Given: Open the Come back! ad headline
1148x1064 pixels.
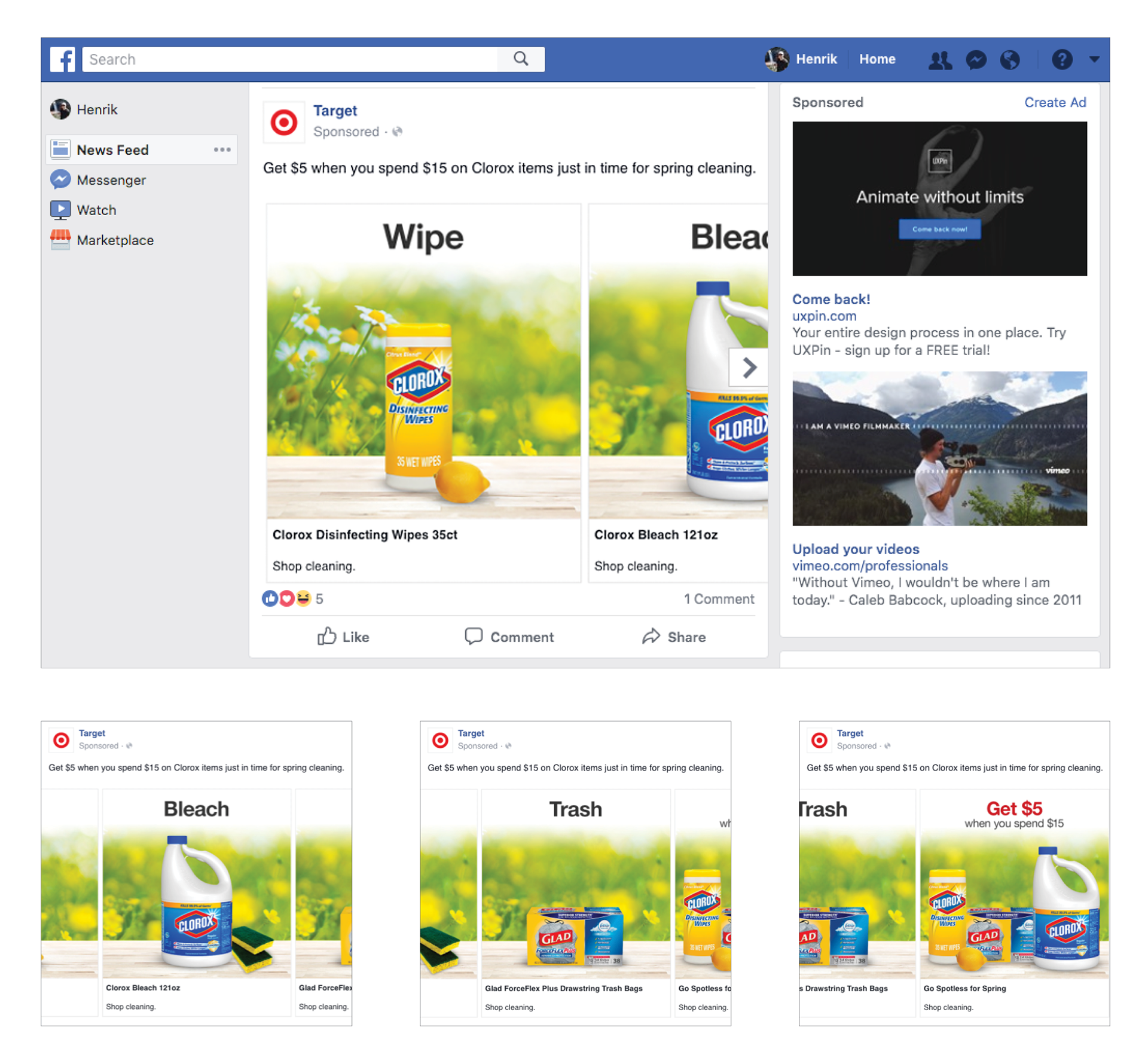Looking at the screenshot, I should (x=831, y=299).
